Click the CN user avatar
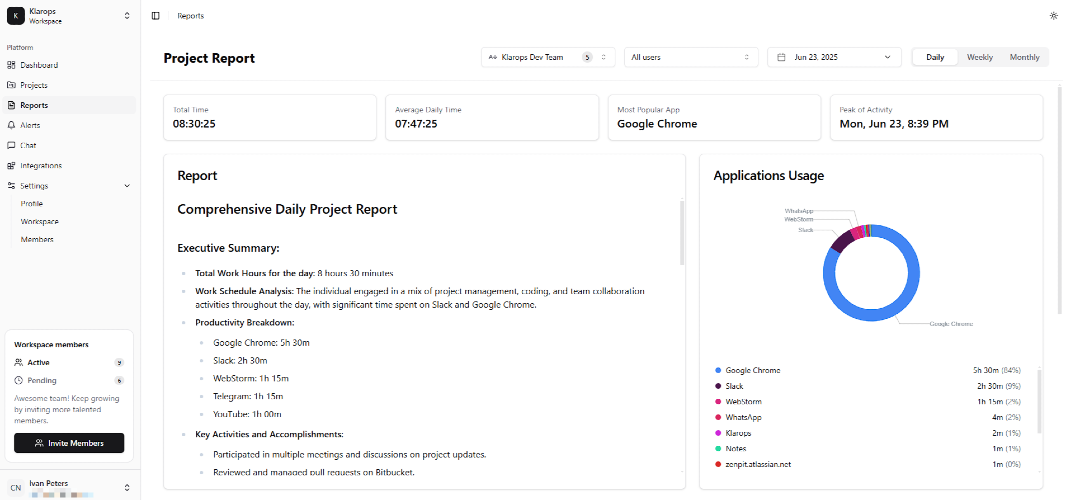The height and width of the screenshot is (500, 1066). point(16,488)
